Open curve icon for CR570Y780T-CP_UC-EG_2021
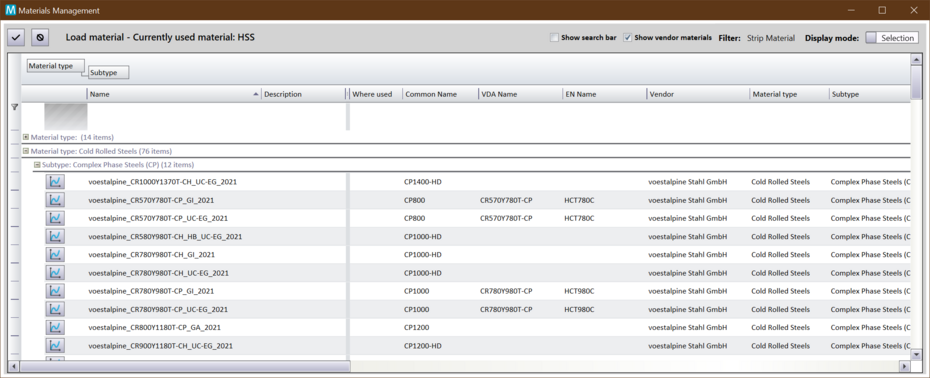The image size is (930, 378). pyautogui.click(x=55, y=218)
